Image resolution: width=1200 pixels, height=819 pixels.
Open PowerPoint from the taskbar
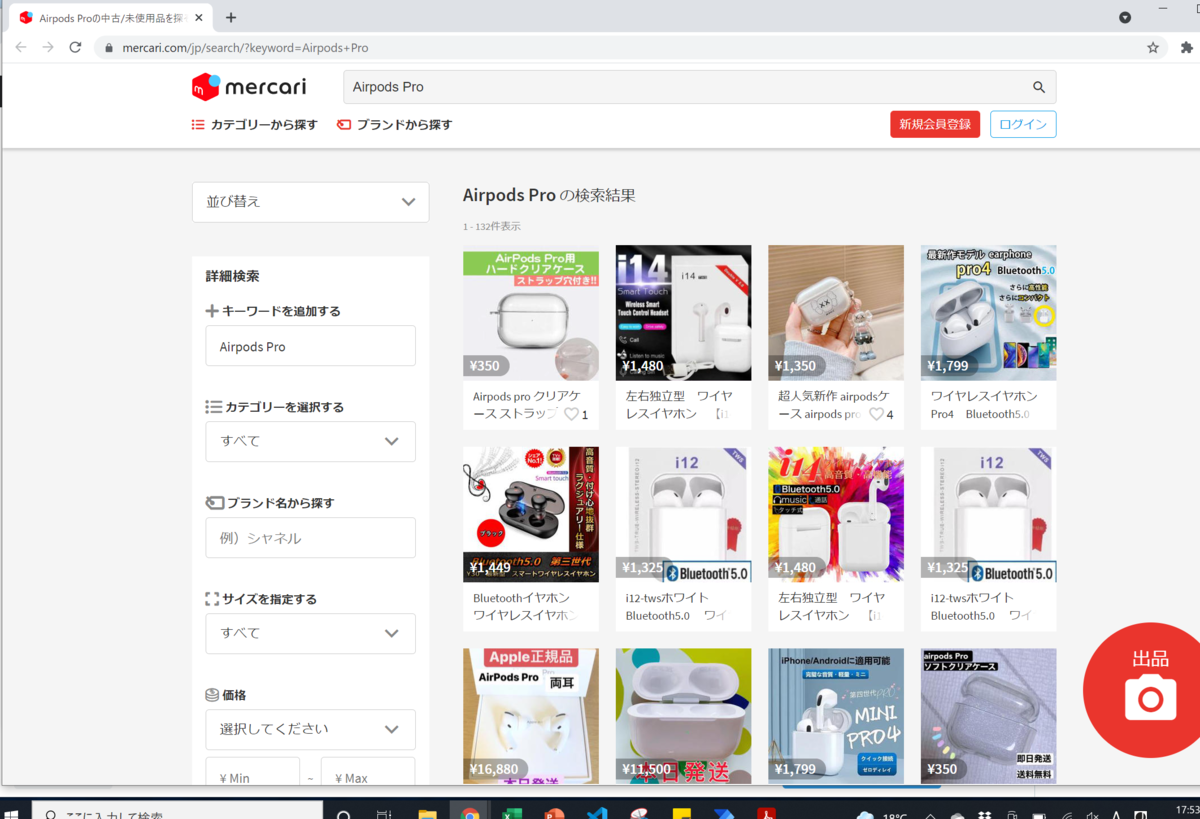coord(555,812)
